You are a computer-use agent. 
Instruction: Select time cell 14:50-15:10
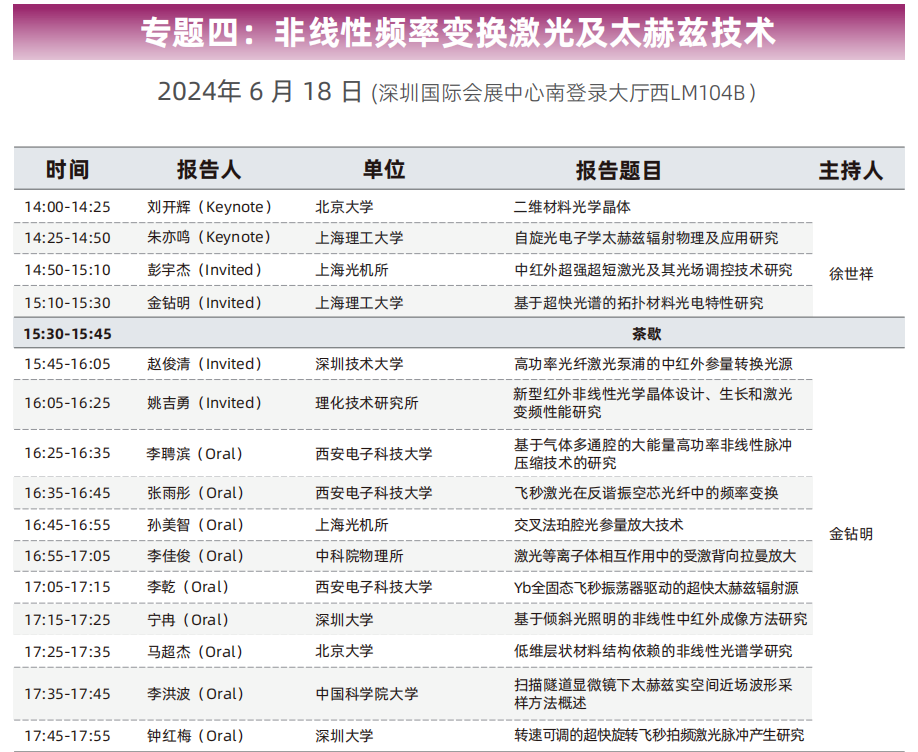67,271
